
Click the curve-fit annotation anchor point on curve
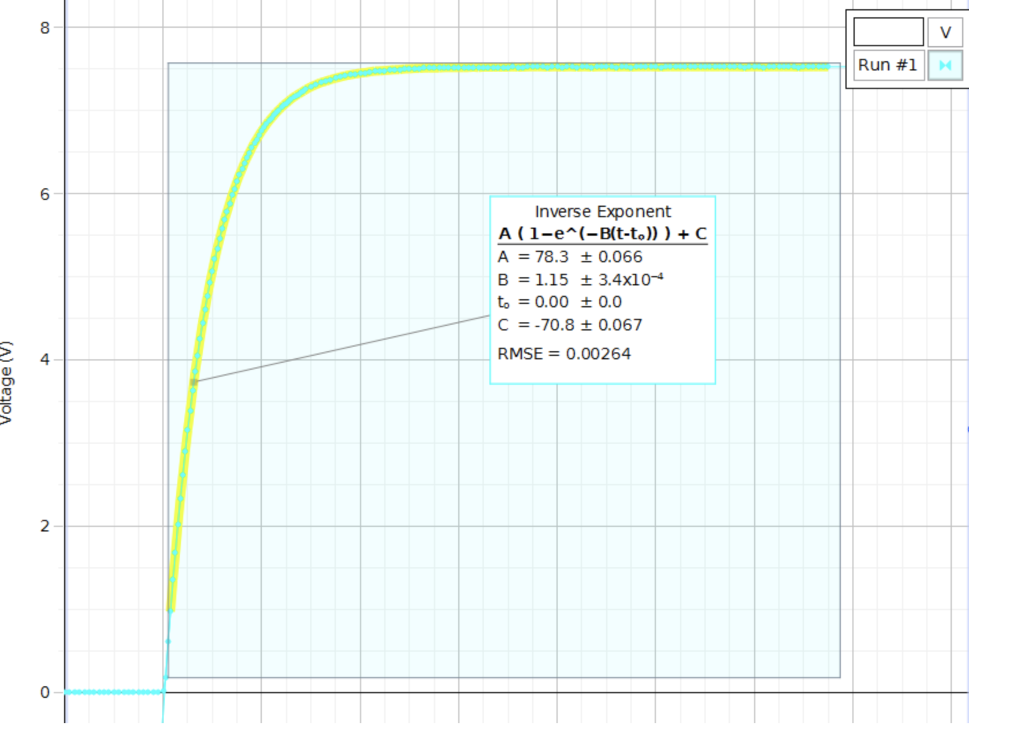tap(193, 382)
